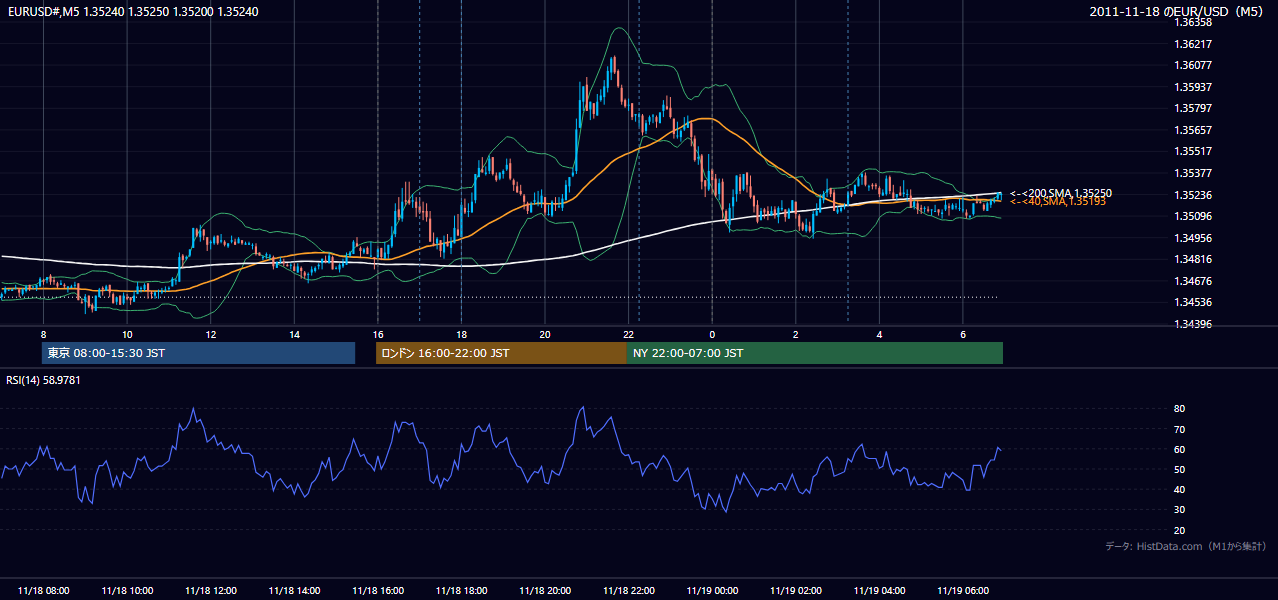
Task: Click price level 1.34816 on the axis
Action: click(x=1193, y=259)
